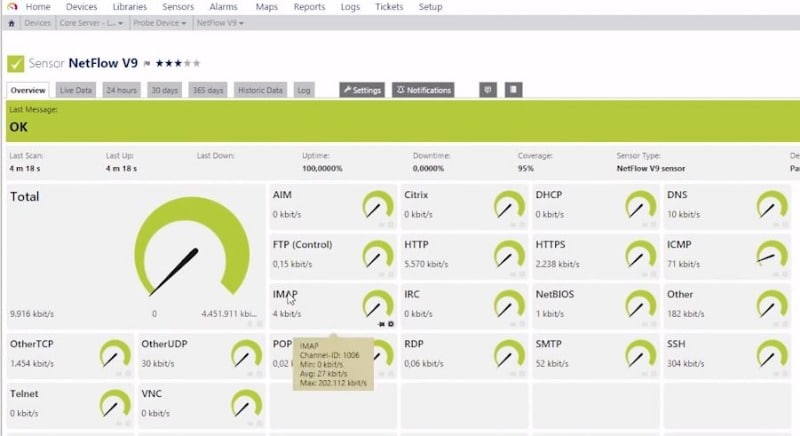The height and width of the screenshot is (436, 800).
Task: Click the Telnet channel gauge
Action: [x=115, y=403]
